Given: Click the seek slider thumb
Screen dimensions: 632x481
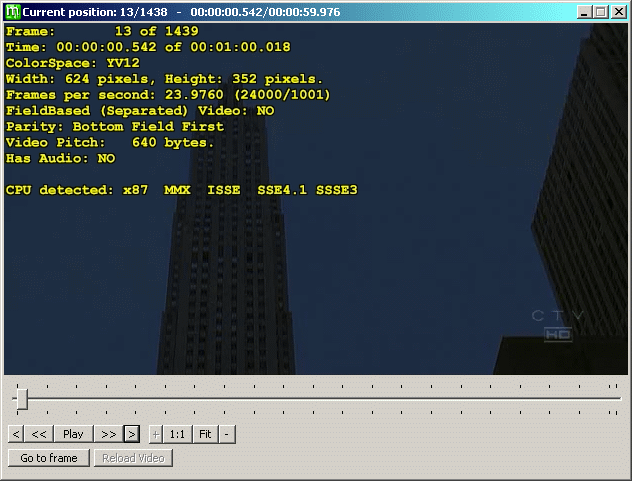Looking at the screenshot, I should coord(22,399).
